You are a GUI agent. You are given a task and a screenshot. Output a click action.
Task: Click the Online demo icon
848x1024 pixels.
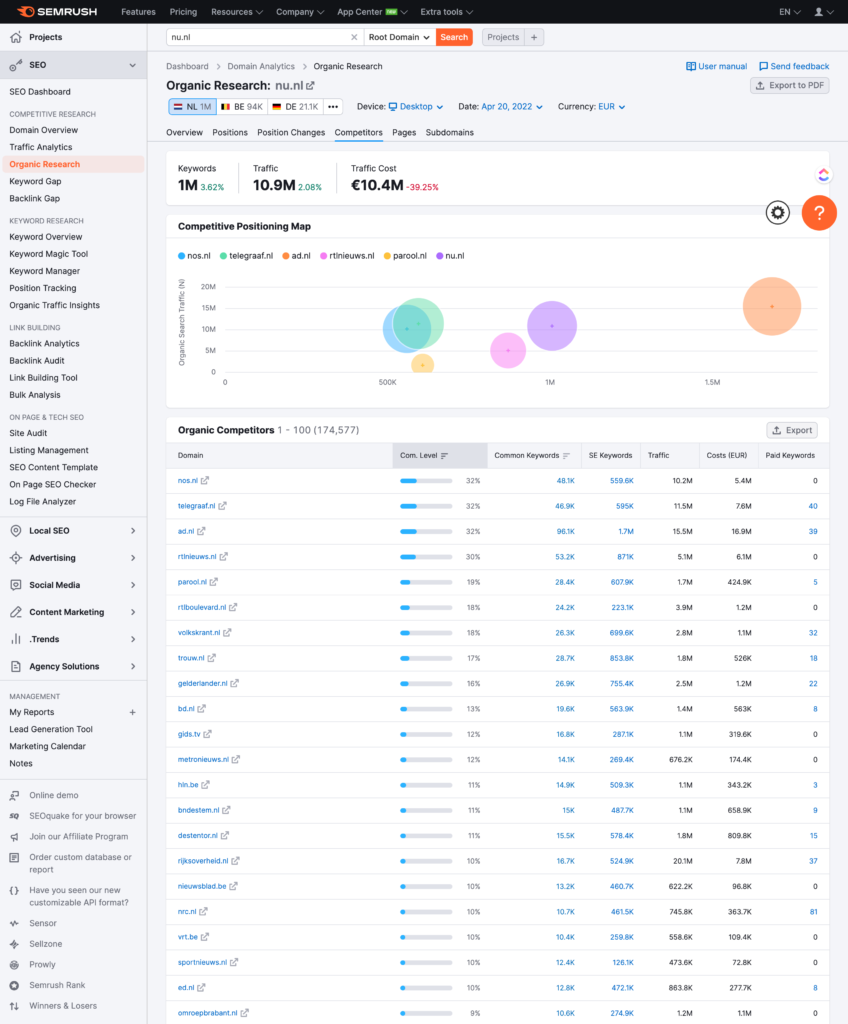pos(14,795)
